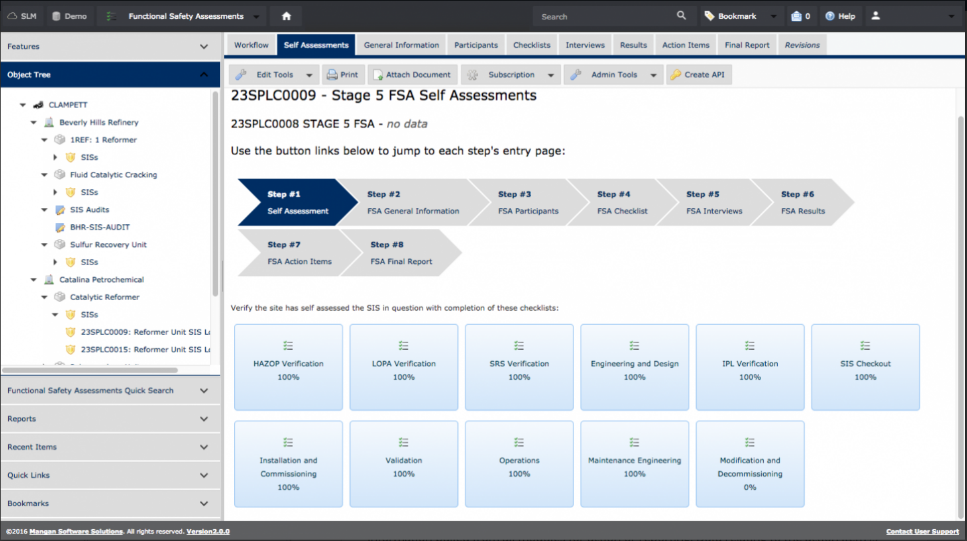Click the SIS Checkout checklist icon
The height and width of the screenshot is (541, 967).
(865, 346)
